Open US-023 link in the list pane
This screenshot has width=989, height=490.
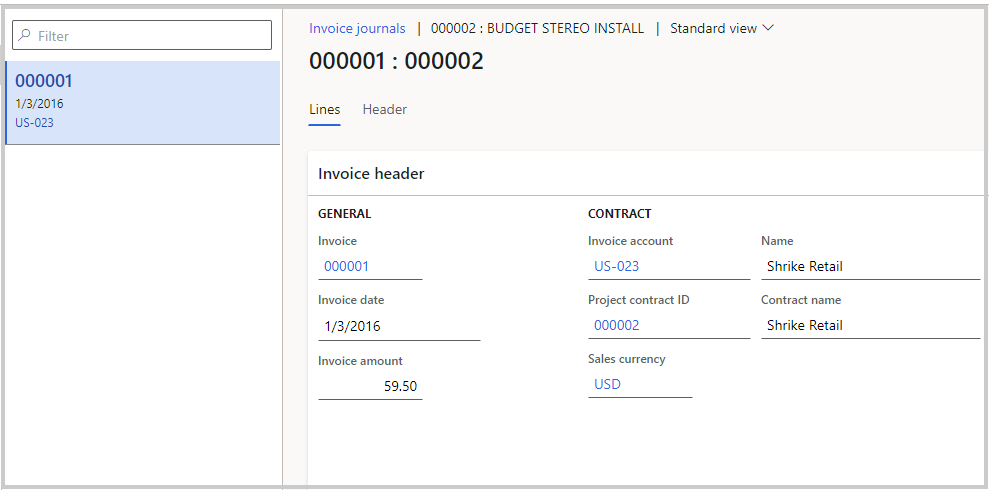click(x=34, y=122)
